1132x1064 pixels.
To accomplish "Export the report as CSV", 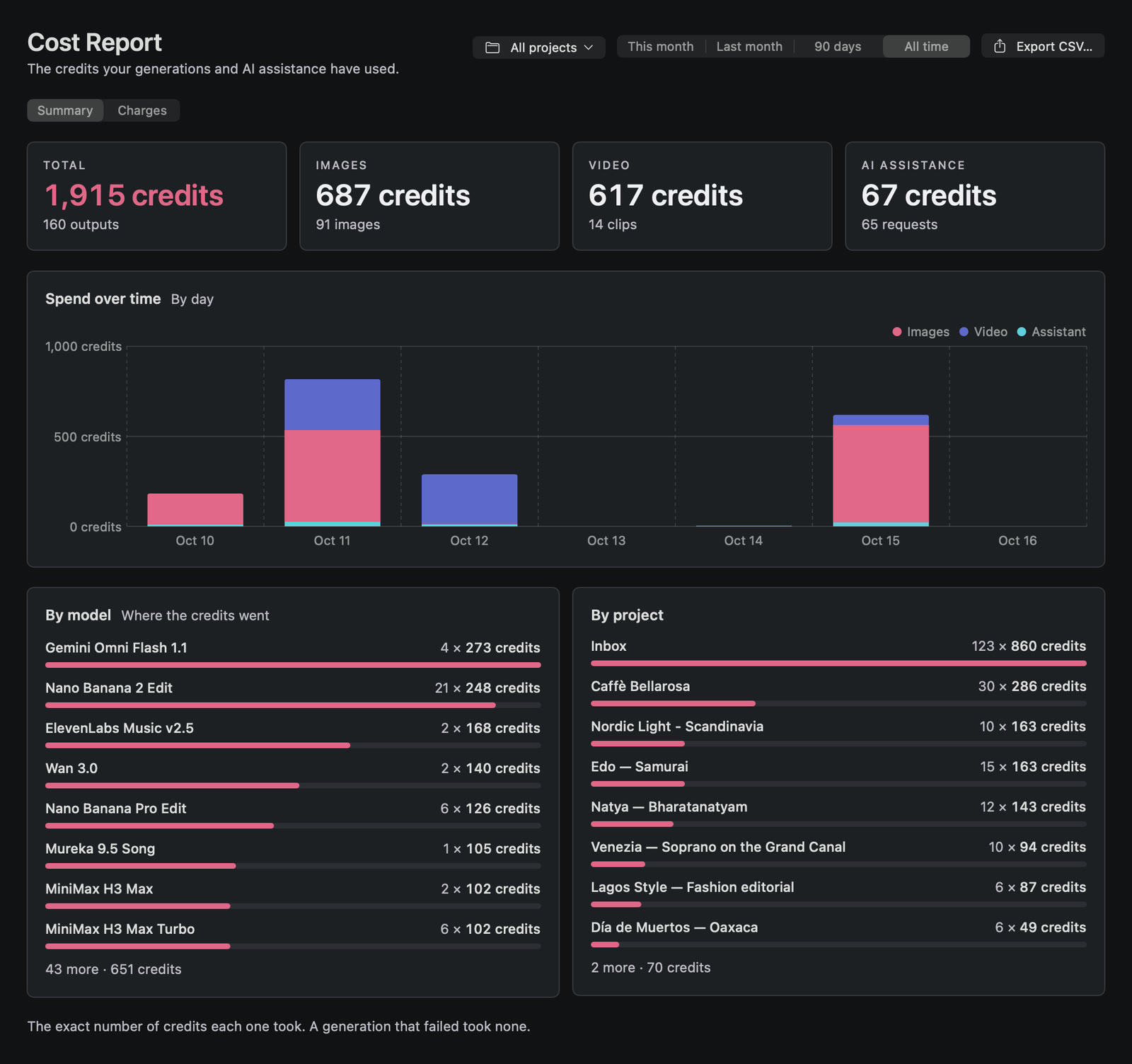I will 1043,46.
